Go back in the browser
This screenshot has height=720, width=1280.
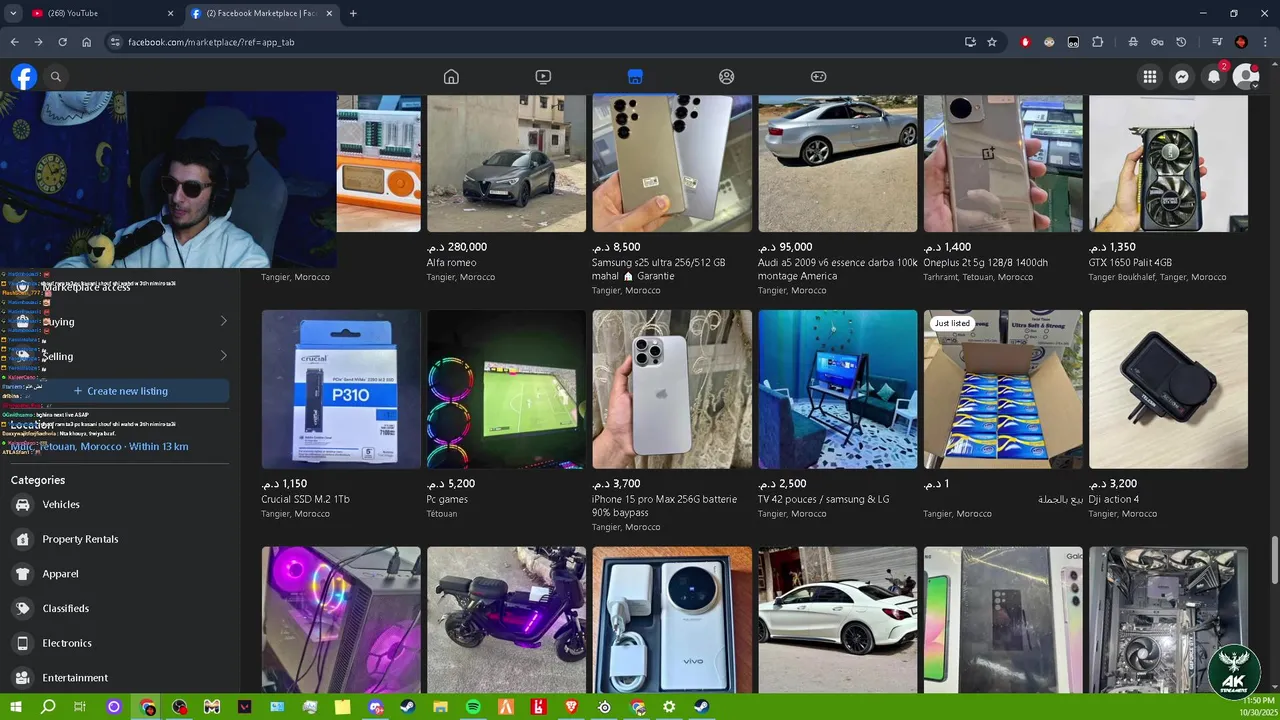pos(14,42)
